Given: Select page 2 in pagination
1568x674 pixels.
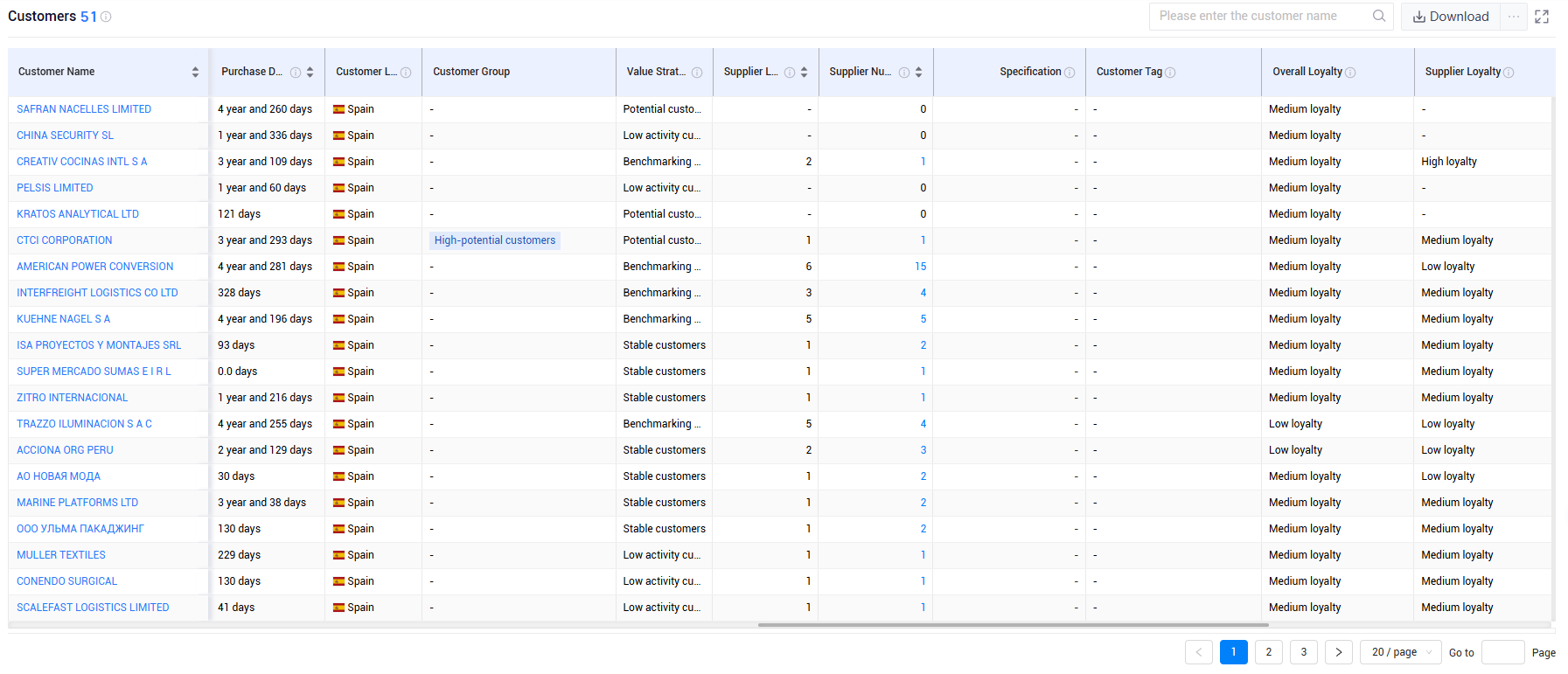Looking at the screenshot, I should point(1269,652).
